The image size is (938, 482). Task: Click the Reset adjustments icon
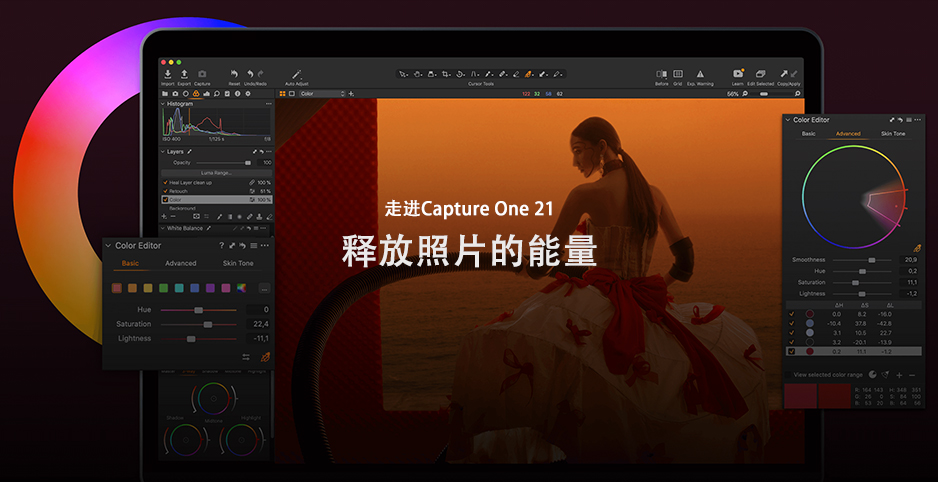point(234,74)
